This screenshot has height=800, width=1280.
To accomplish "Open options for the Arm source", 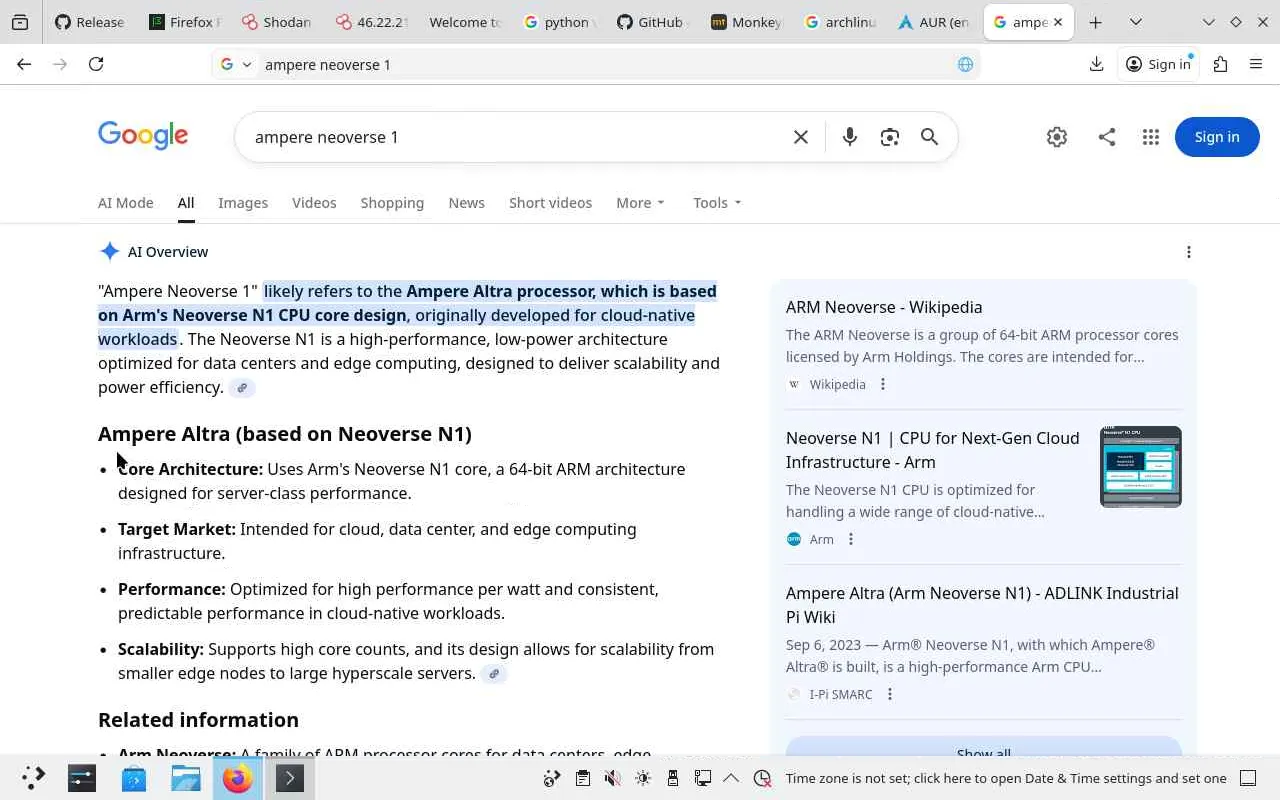I will 851,539.
